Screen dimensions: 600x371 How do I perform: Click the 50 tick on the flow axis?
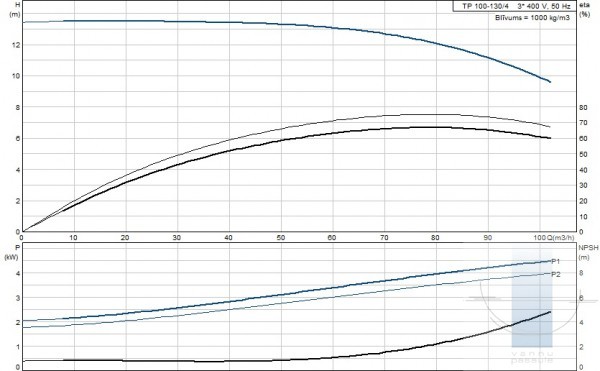[281, 238]
